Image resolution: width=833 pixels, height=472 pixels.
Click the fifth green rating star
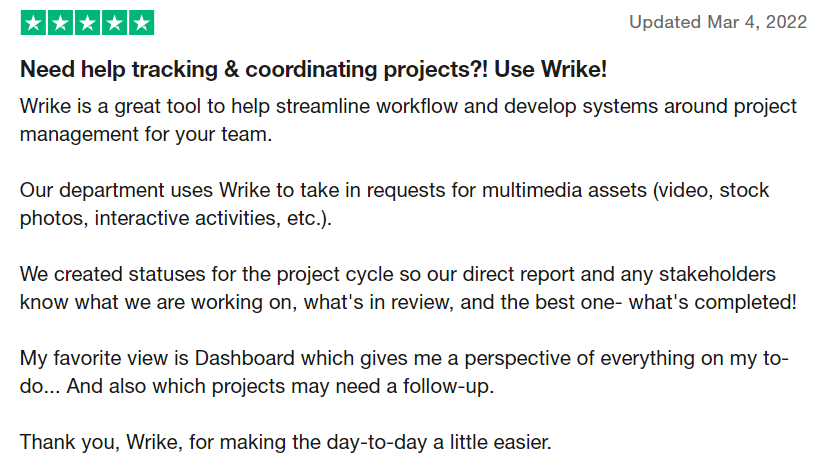tap(141, 23)
